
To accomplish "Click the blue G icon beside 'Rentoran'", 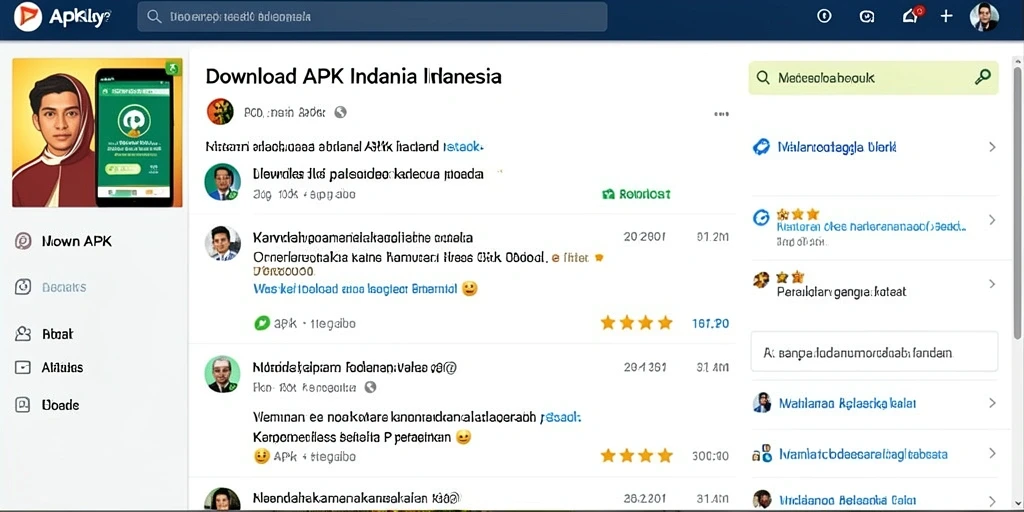I will [761, 217].
